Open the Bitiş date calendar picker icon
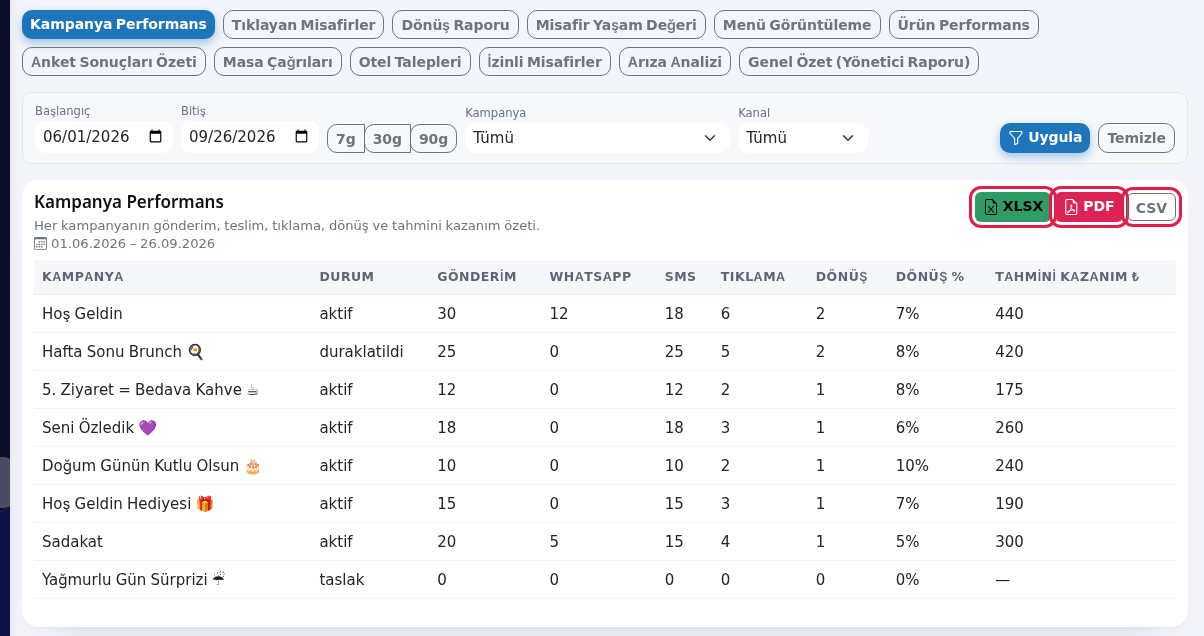Screen dimensions: 1204x636 point(302,137)
